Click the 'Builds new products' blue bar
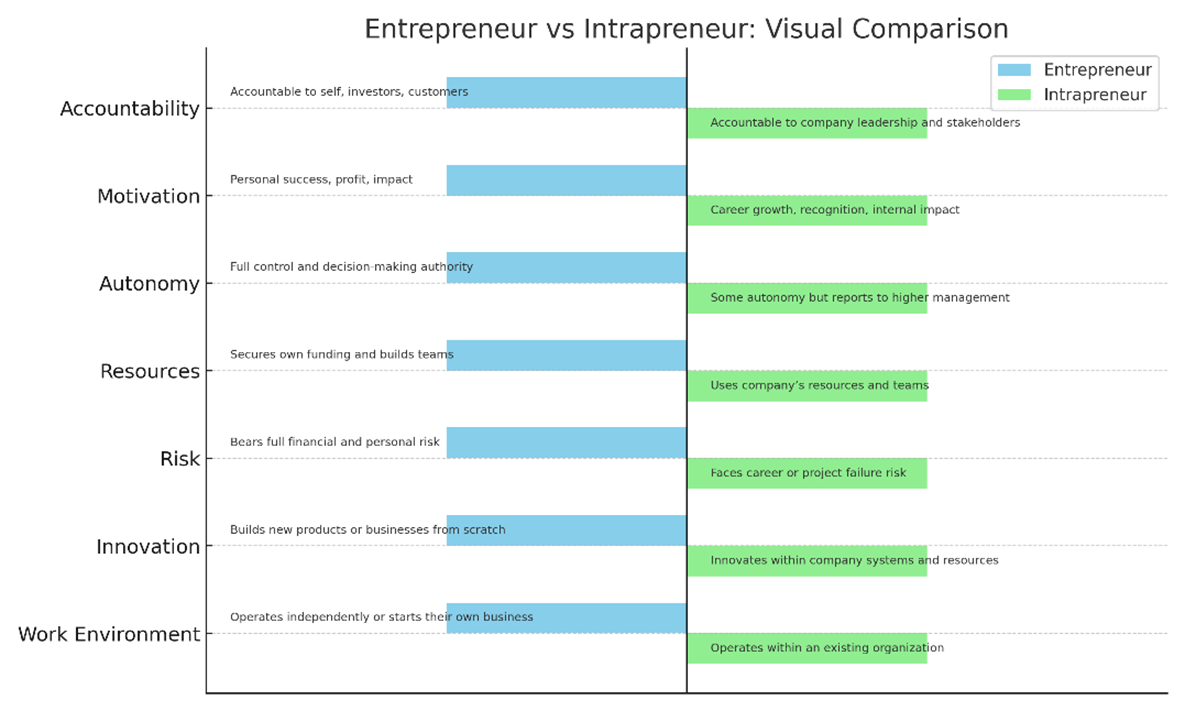 (566, 530)
